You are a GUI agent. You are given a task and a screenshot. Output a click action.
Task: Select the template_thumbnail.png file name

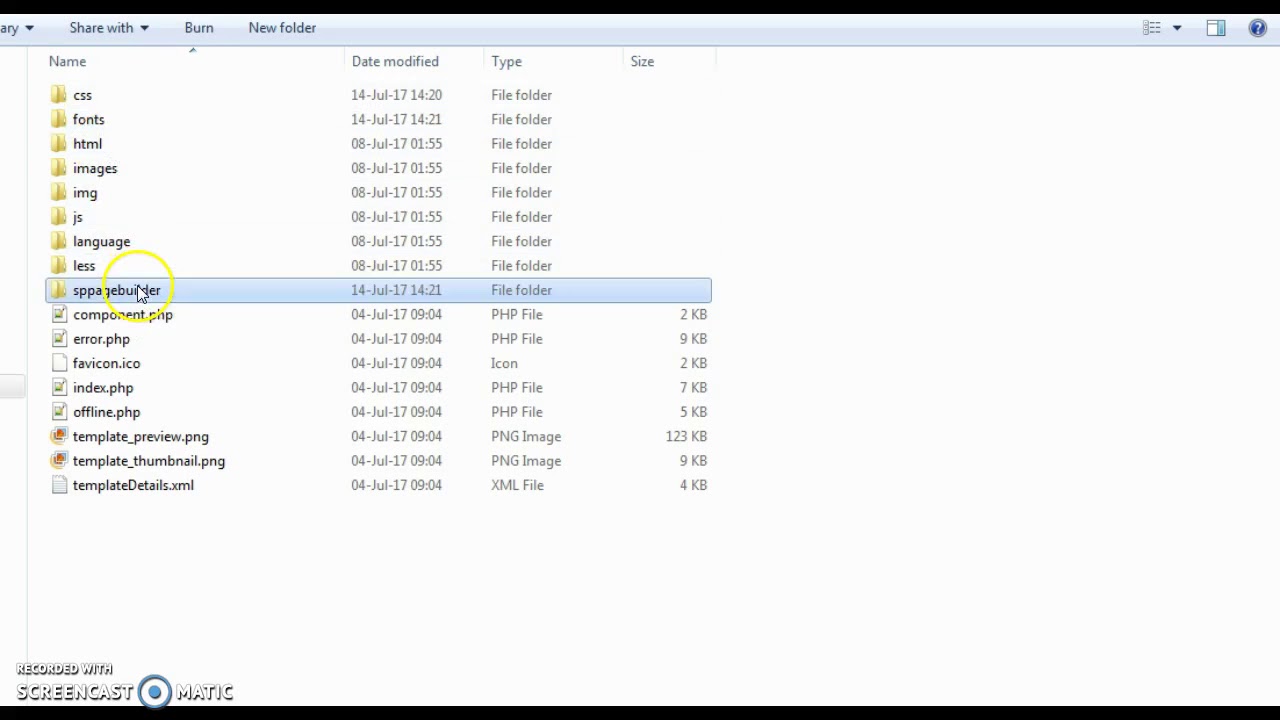[x=149, y=461]
